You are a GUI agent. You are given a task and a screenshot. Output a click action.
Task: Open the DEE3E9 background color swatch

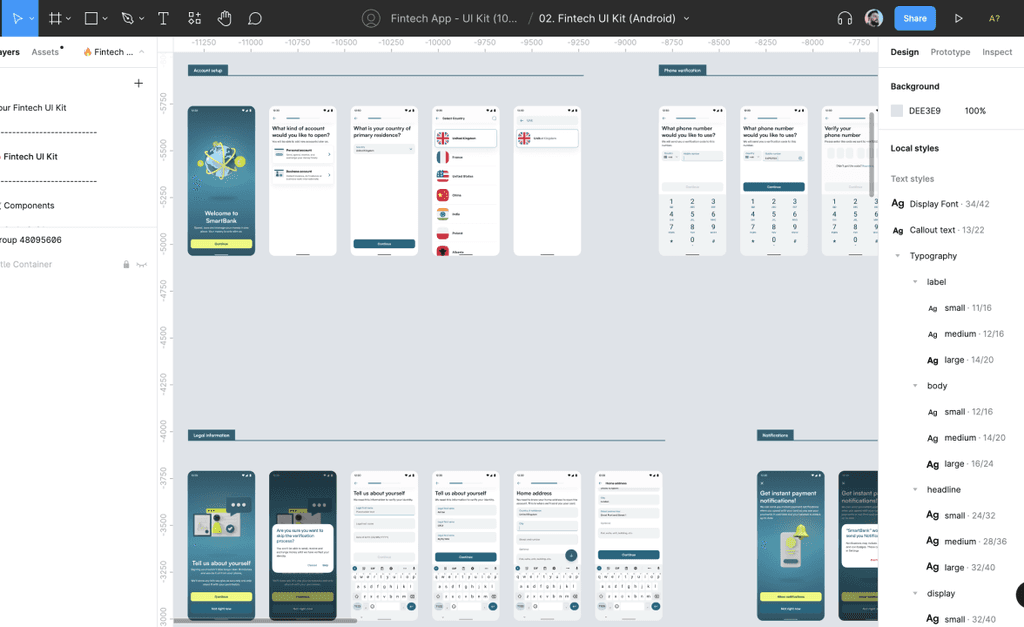point(897,111)
